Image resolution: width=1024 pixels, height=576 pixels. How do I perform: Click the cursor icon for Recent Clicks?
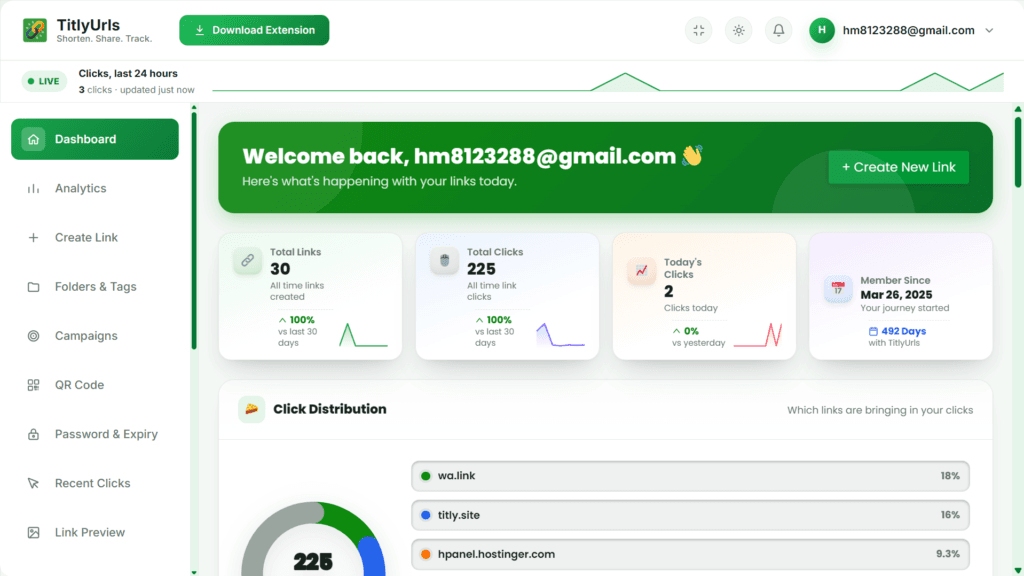pyautogui.click(x=33, y=483)
